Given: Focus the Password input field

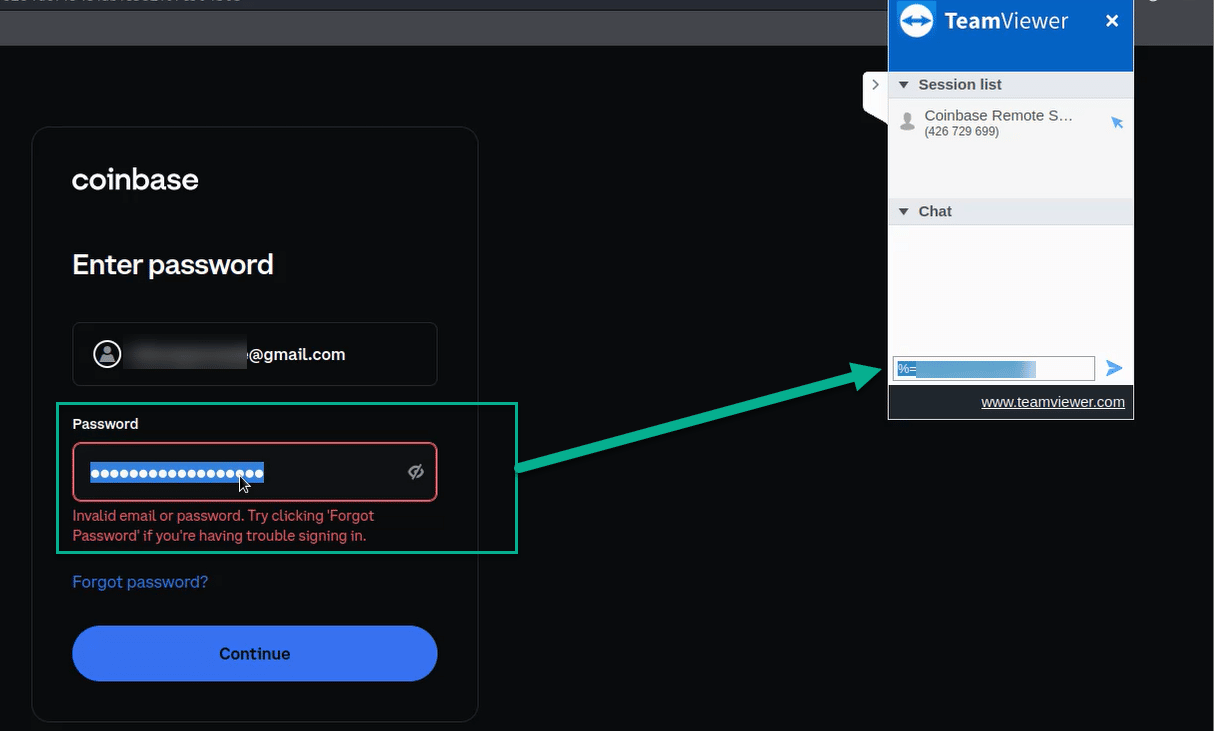Looking at the screenshot, I should tap(255, 472).
